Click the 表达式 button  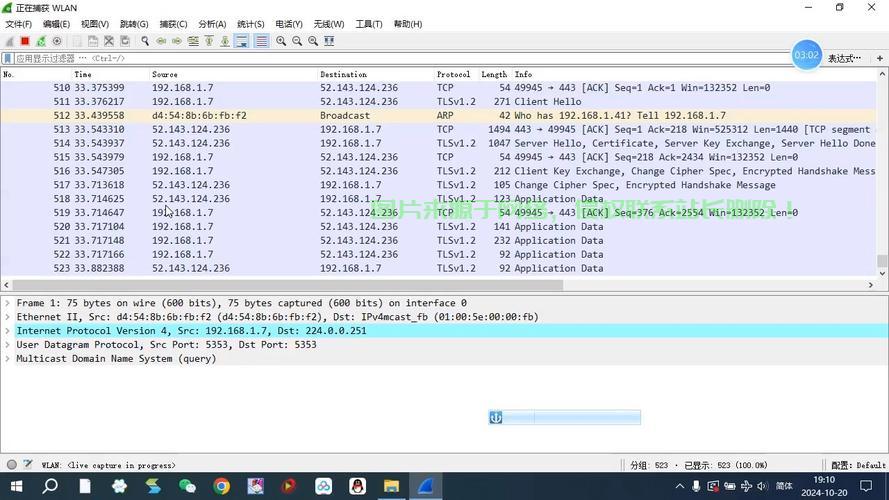[x=843, y=59]
